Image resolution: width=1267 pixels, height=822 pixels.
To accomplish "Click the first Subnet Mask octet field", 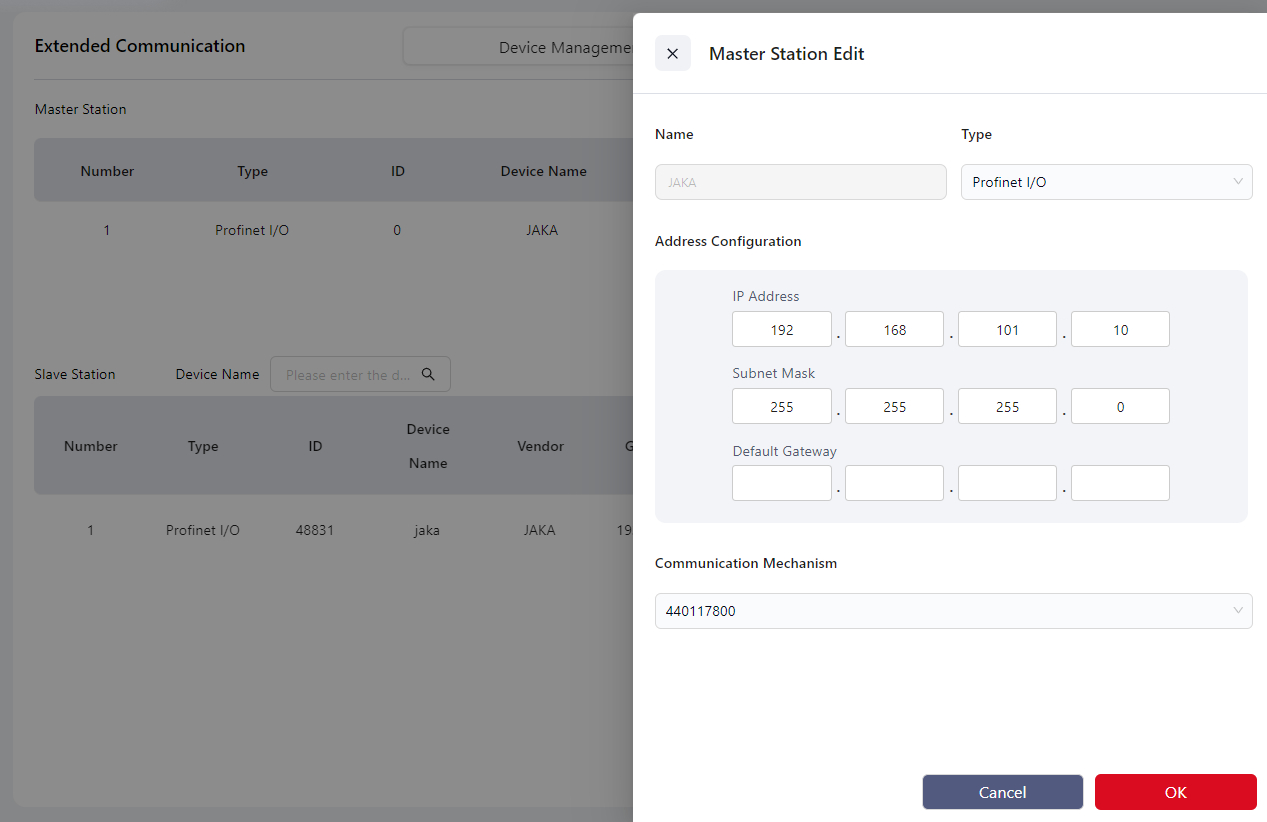I will pos(781,406).
